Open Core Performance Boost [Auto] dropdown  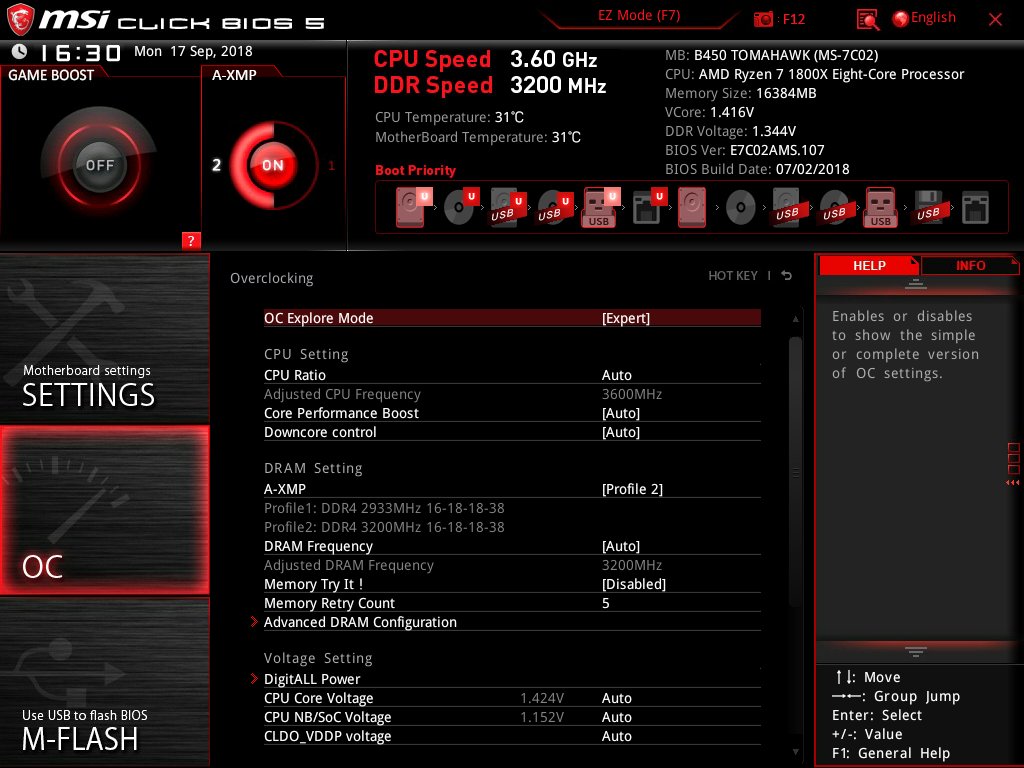(512, 413)
